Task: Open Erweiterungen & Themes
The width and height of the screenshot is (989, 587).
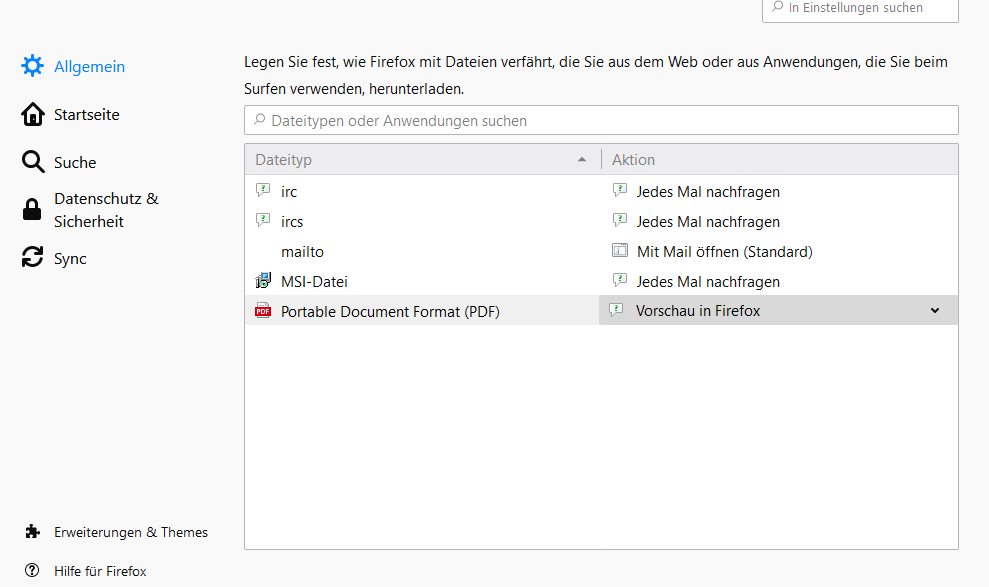Action: tap(130, 532)
